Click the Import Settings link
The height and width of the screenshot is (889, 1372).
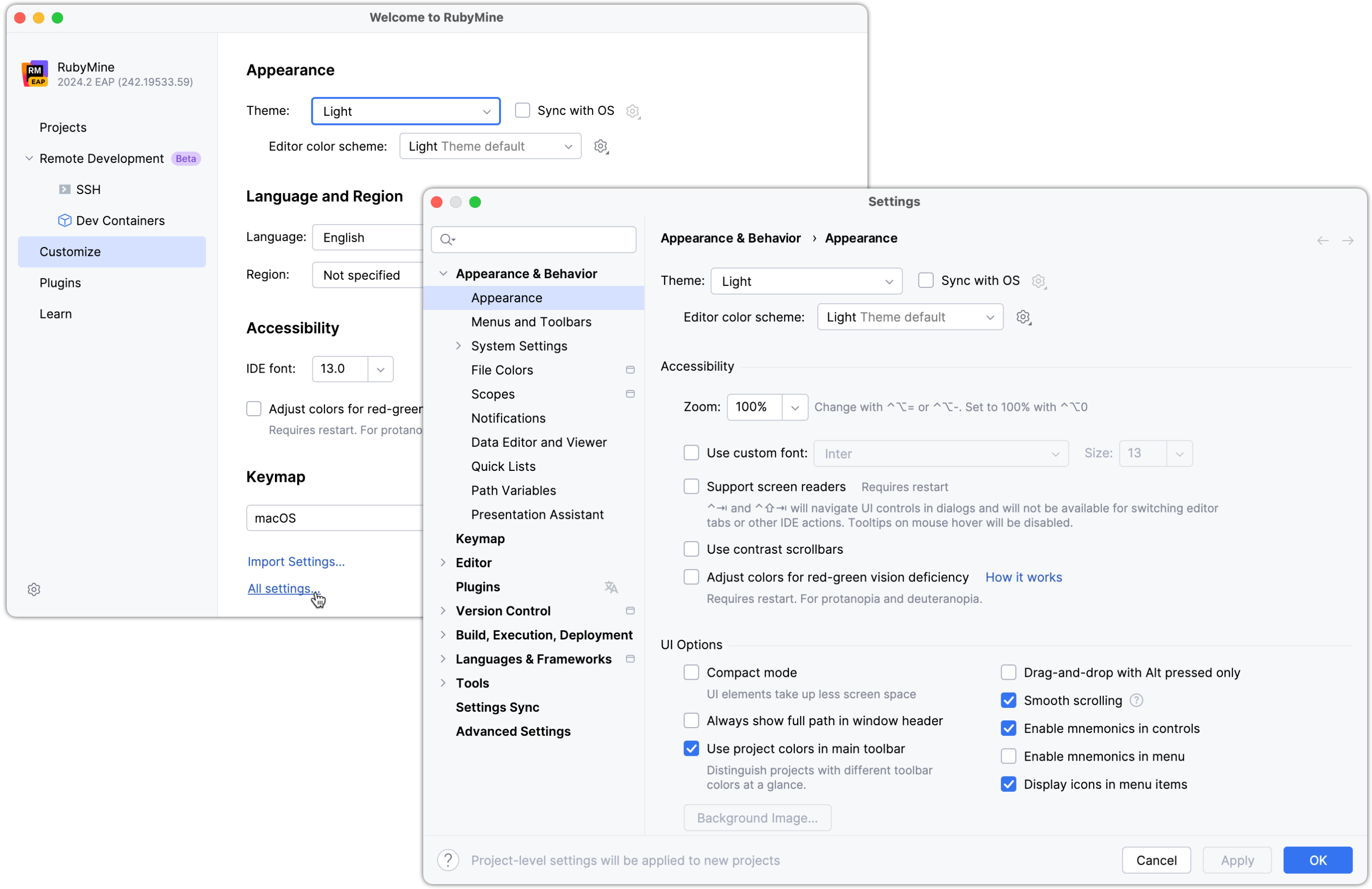pyautogui.click(x=296, y=561)
